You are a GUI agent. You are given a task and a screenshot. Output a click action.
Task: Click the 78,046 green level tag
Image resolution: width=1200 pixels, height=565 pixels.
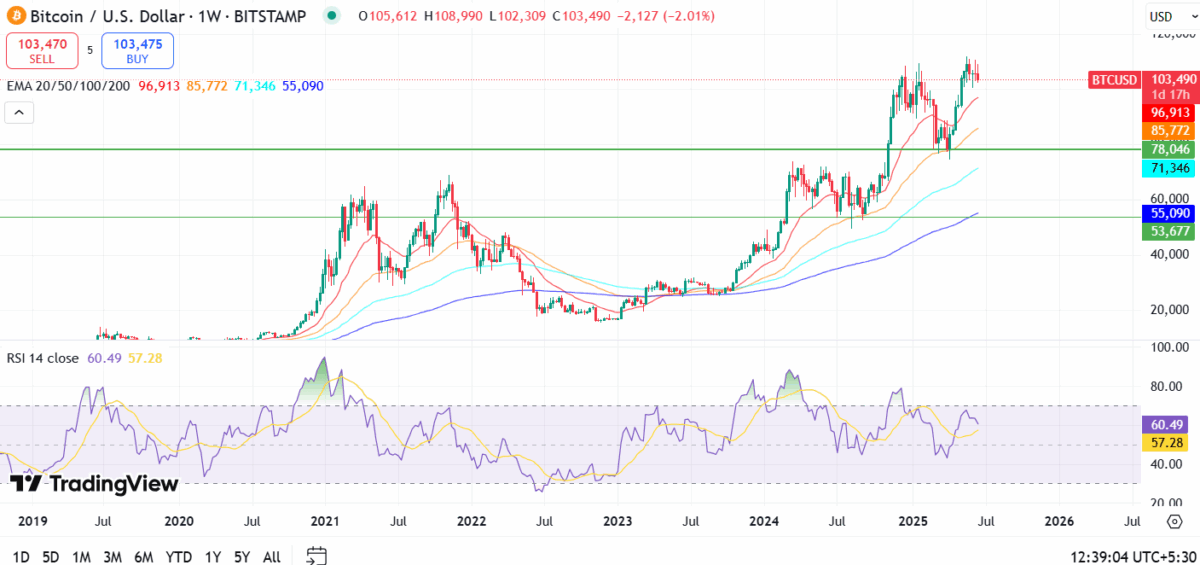point(1169,149)
